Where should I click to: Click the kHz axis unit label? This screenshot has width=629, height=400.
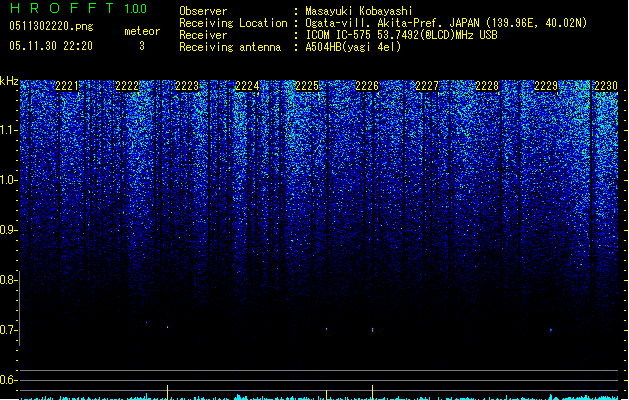tap(9, 81)
